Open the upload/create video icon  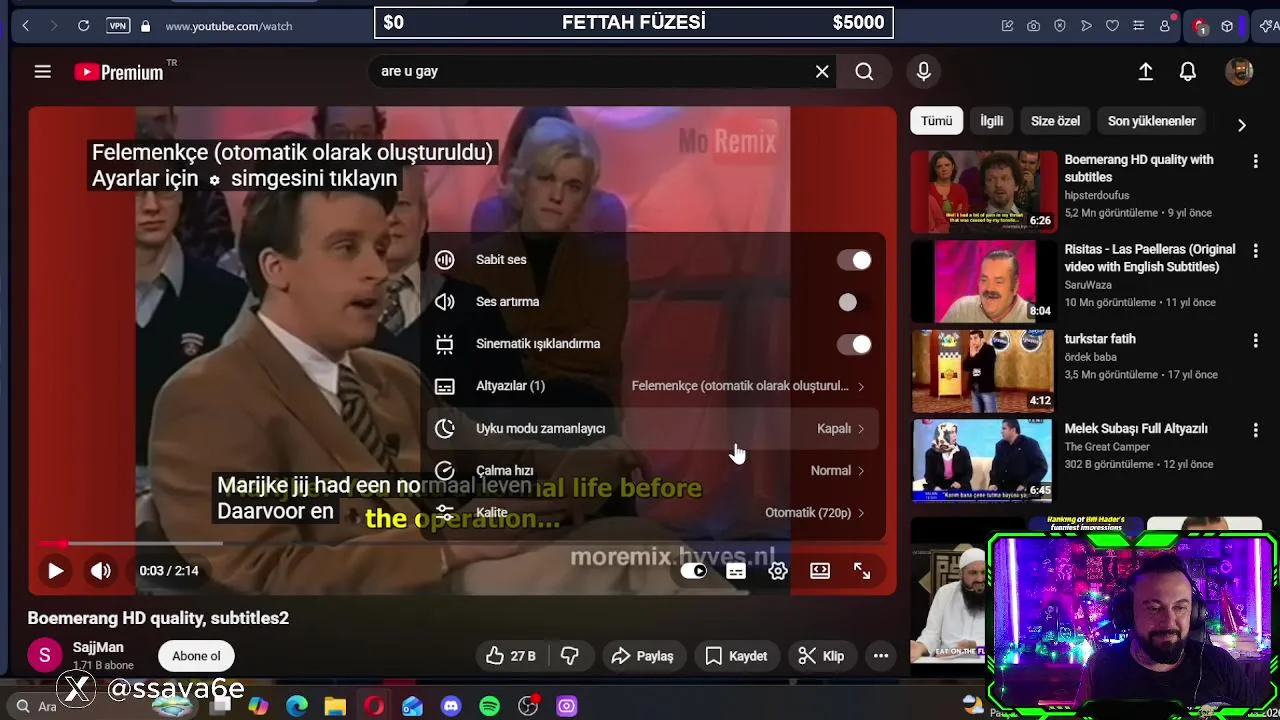(1146, 71)
